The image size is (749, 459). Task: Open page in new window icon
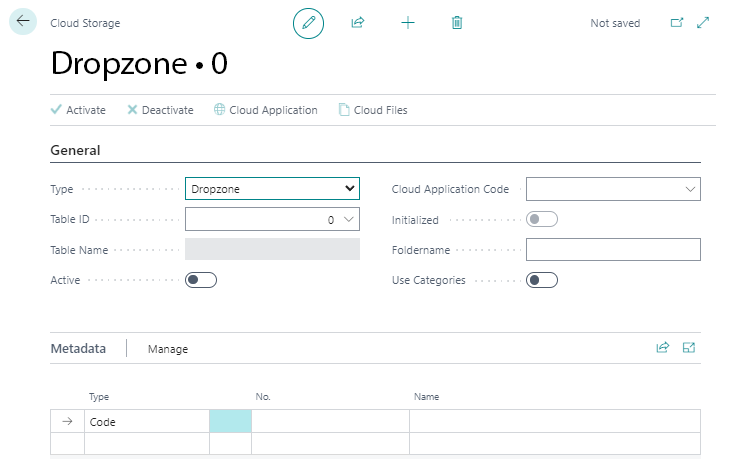coord(677,22)
